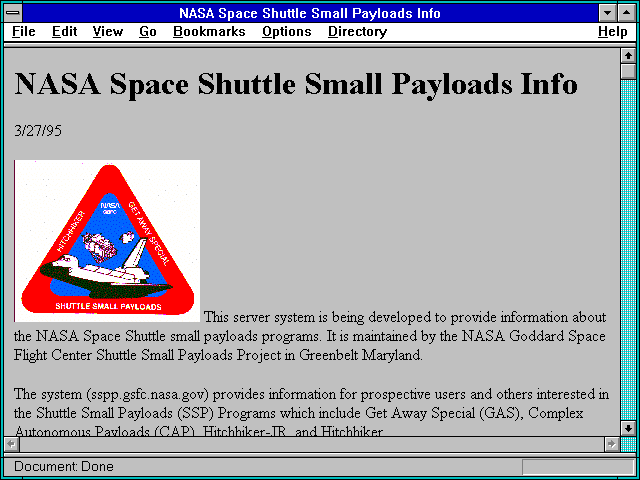Click the vertical scrollbar track below thumb
Image resolution: width=640 pixels, height=480 pixels.
628,250
